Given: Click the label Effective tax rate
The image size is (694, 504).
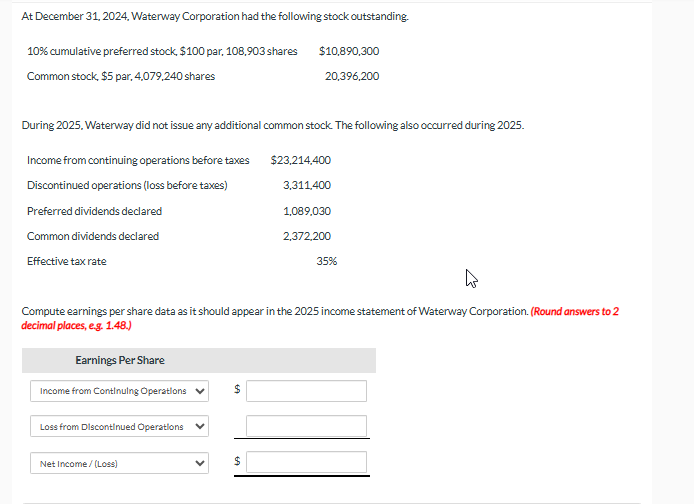Looking at the screenshot, I should click(67, 262).
